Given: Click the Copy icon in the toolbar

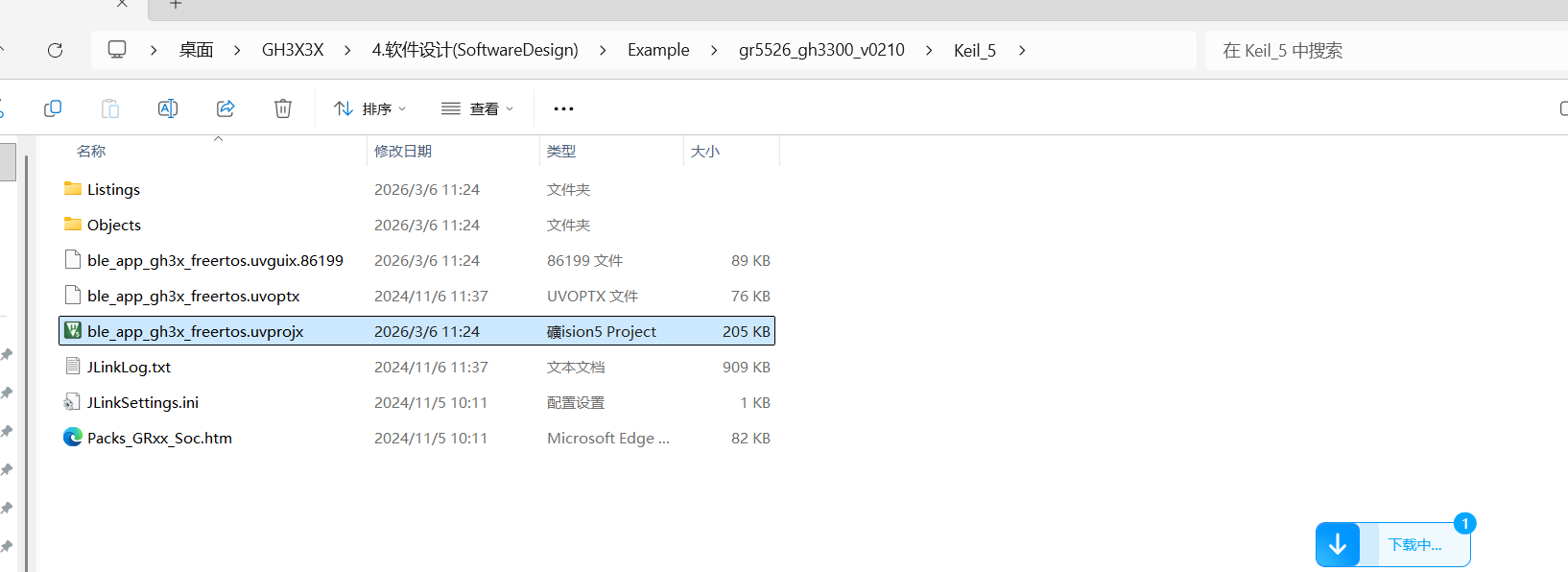Looking at the screenshot, I should [x=53, y=108].
